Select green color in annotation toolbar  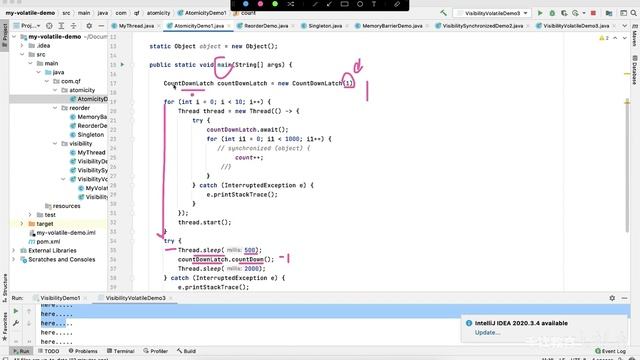[275, 4]
